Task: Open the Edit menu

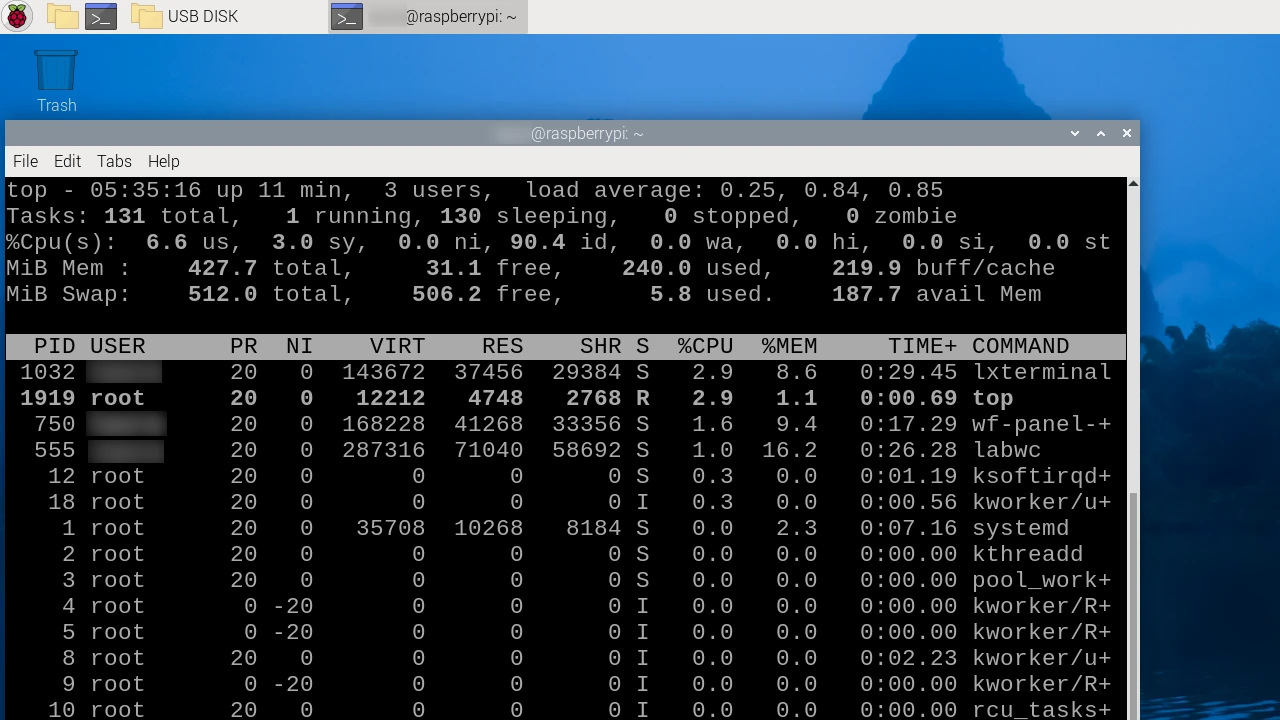Action: tap(67, 161)
